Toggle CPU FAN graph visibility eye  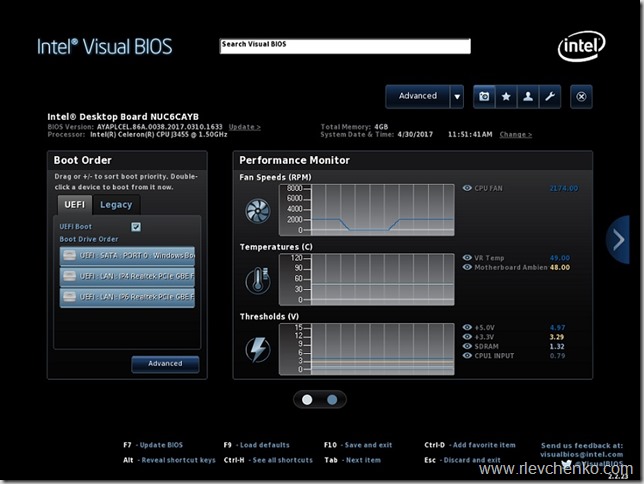(467, 188)
